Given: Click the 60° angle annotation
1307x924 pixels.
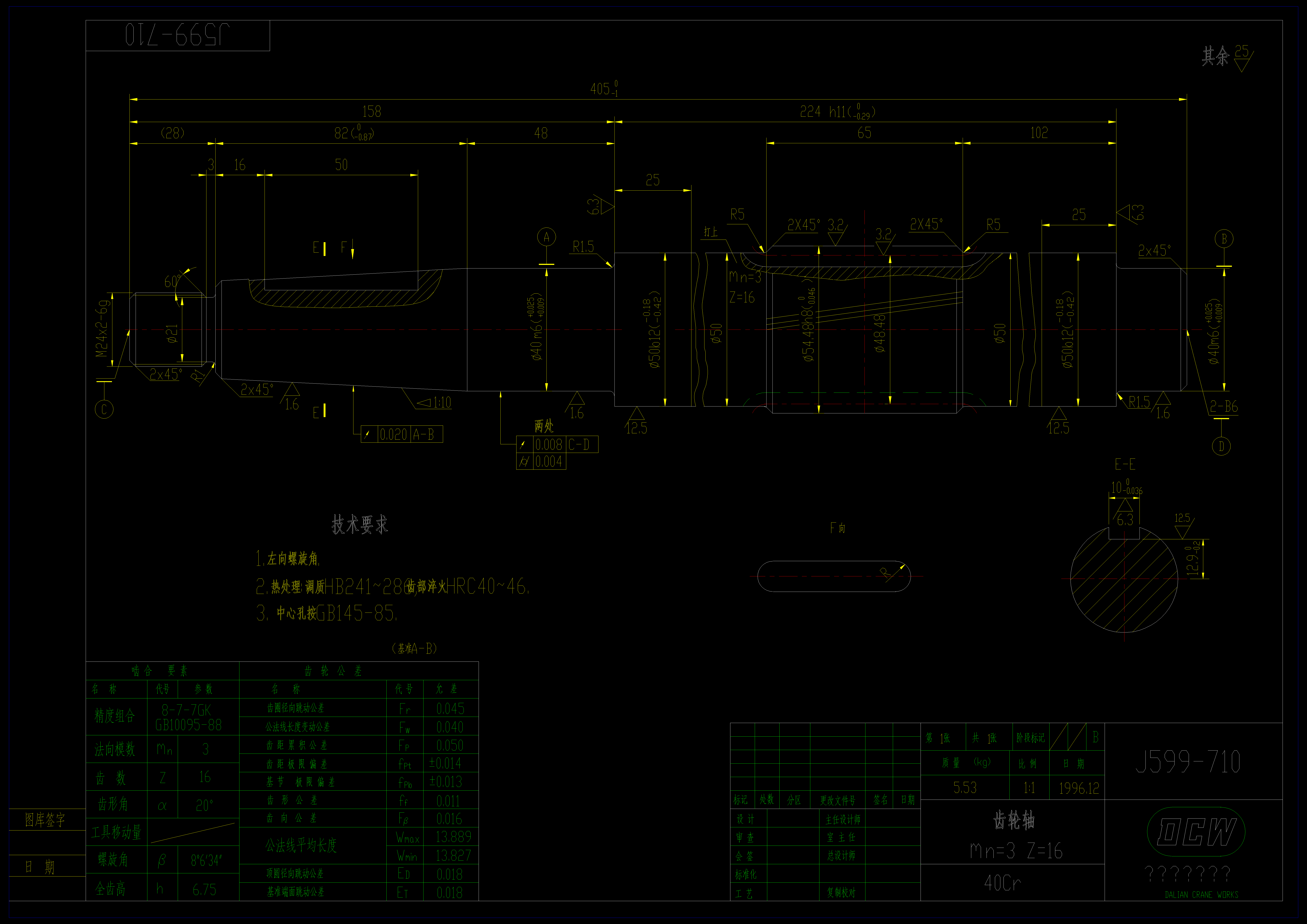Looking at the screenshot, I should 173,281.
